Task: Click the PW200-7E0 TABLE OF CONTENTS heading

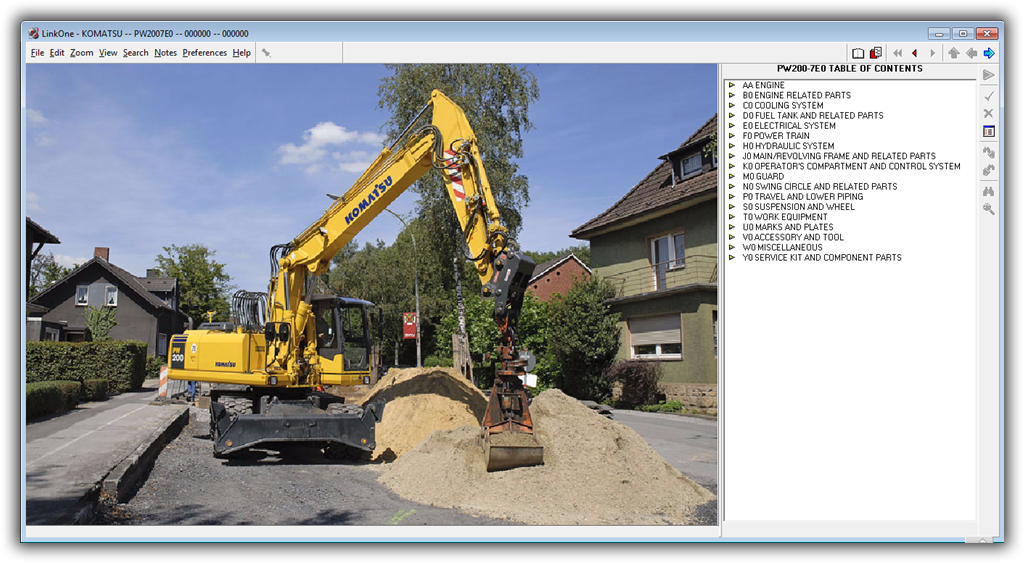Action: click(850, 69)
